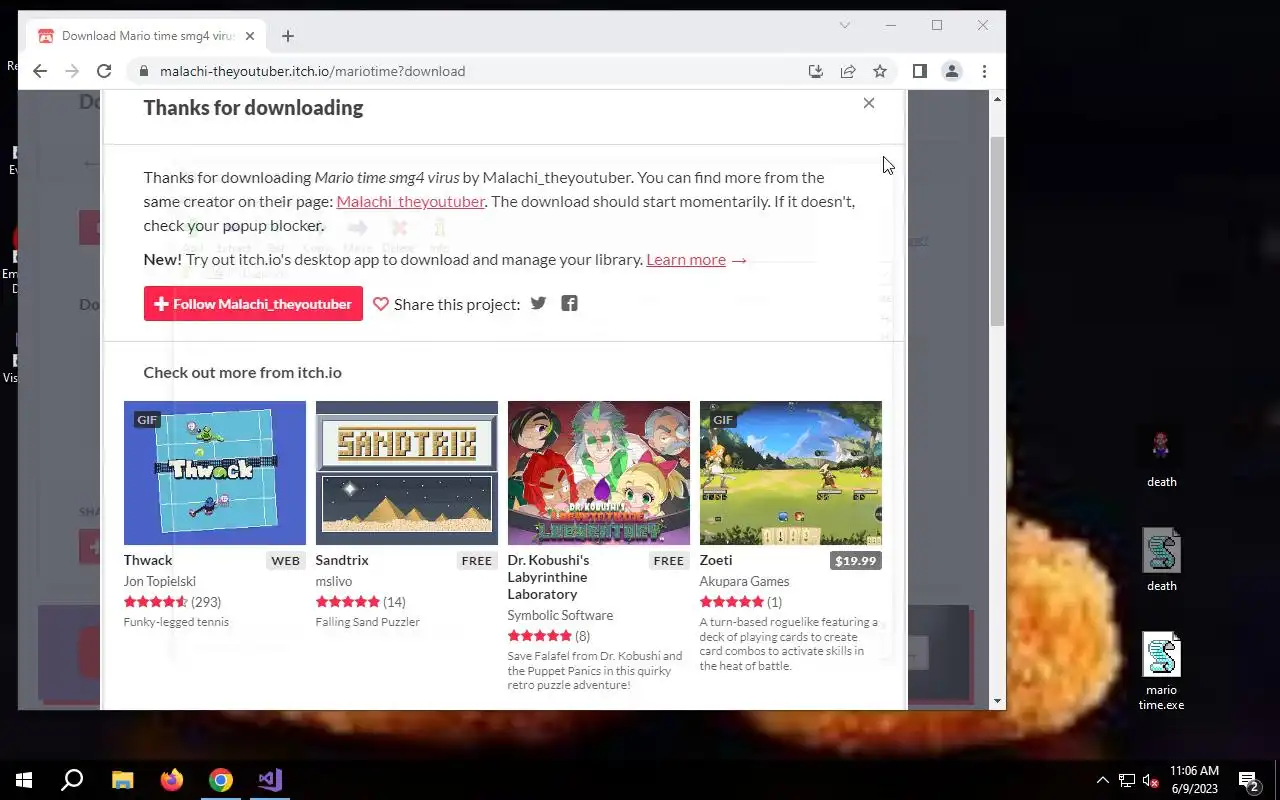Switch to Chrome in the taskbar
The image size is (1280, 800).
221,780
